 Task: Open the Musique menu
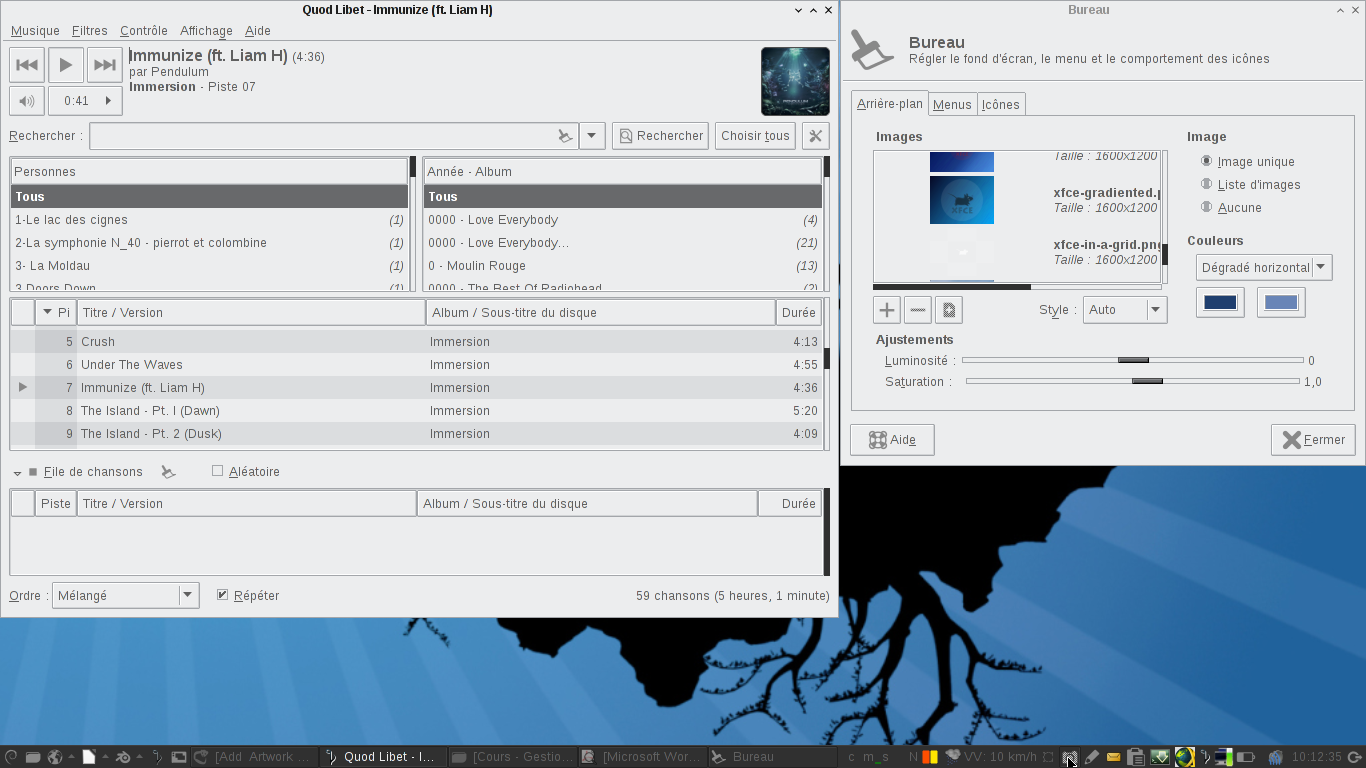point(35,31)
